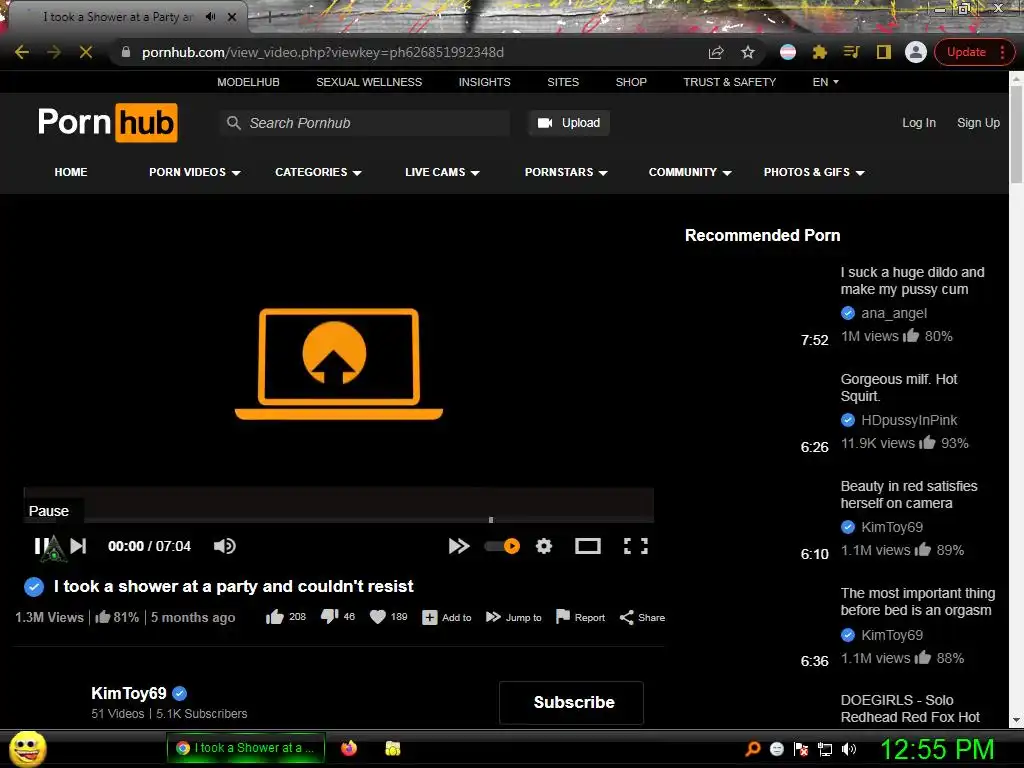Open the Sign Up link
The image size is (1024, 768).
(x=978, y=123)
